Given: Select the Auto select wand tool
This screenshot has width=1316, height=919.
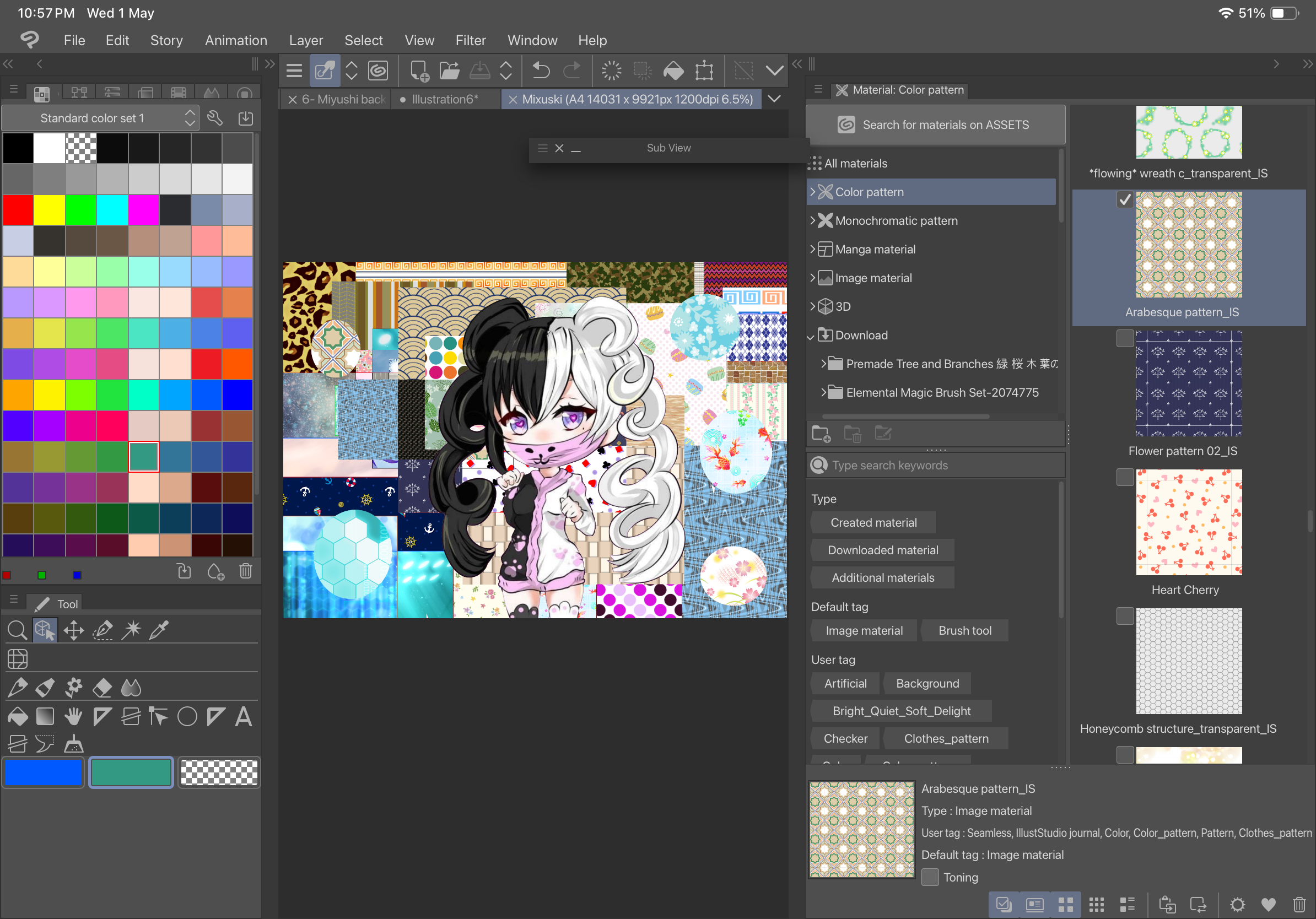Looking at the screenshot, I should (131, 630).
